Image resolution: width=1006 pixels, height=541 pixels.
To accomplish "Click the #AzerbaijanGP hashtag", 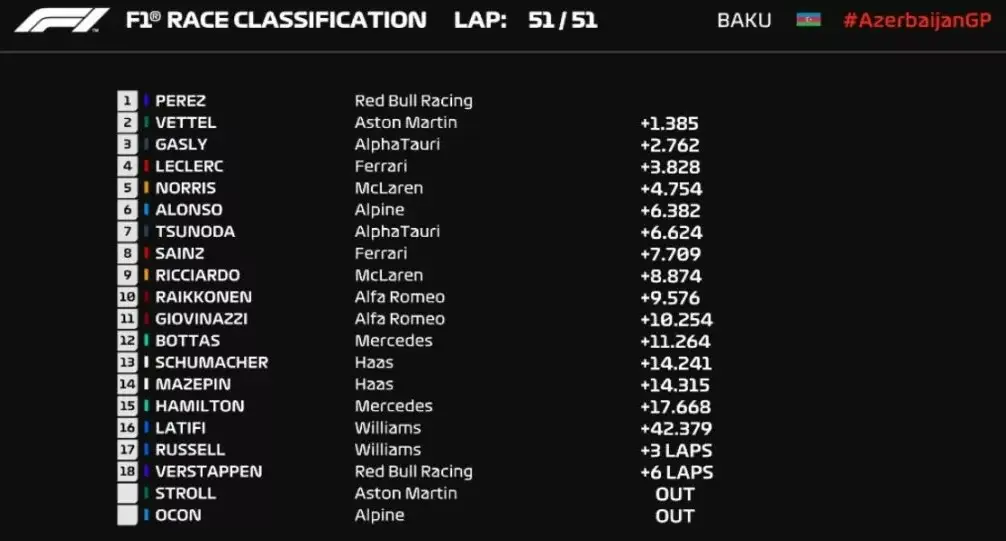I will coord(916,21).
